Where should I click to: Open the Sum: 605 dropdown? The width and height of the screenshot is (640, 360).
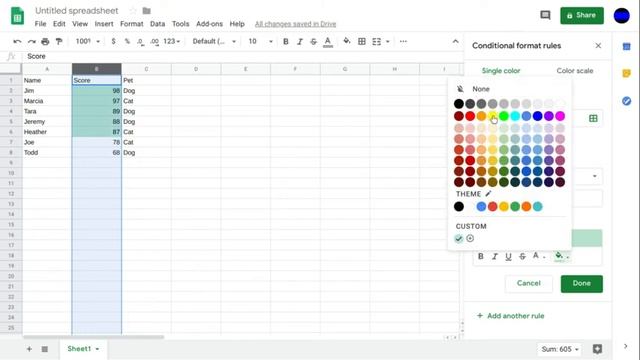[x=560, y=349]
